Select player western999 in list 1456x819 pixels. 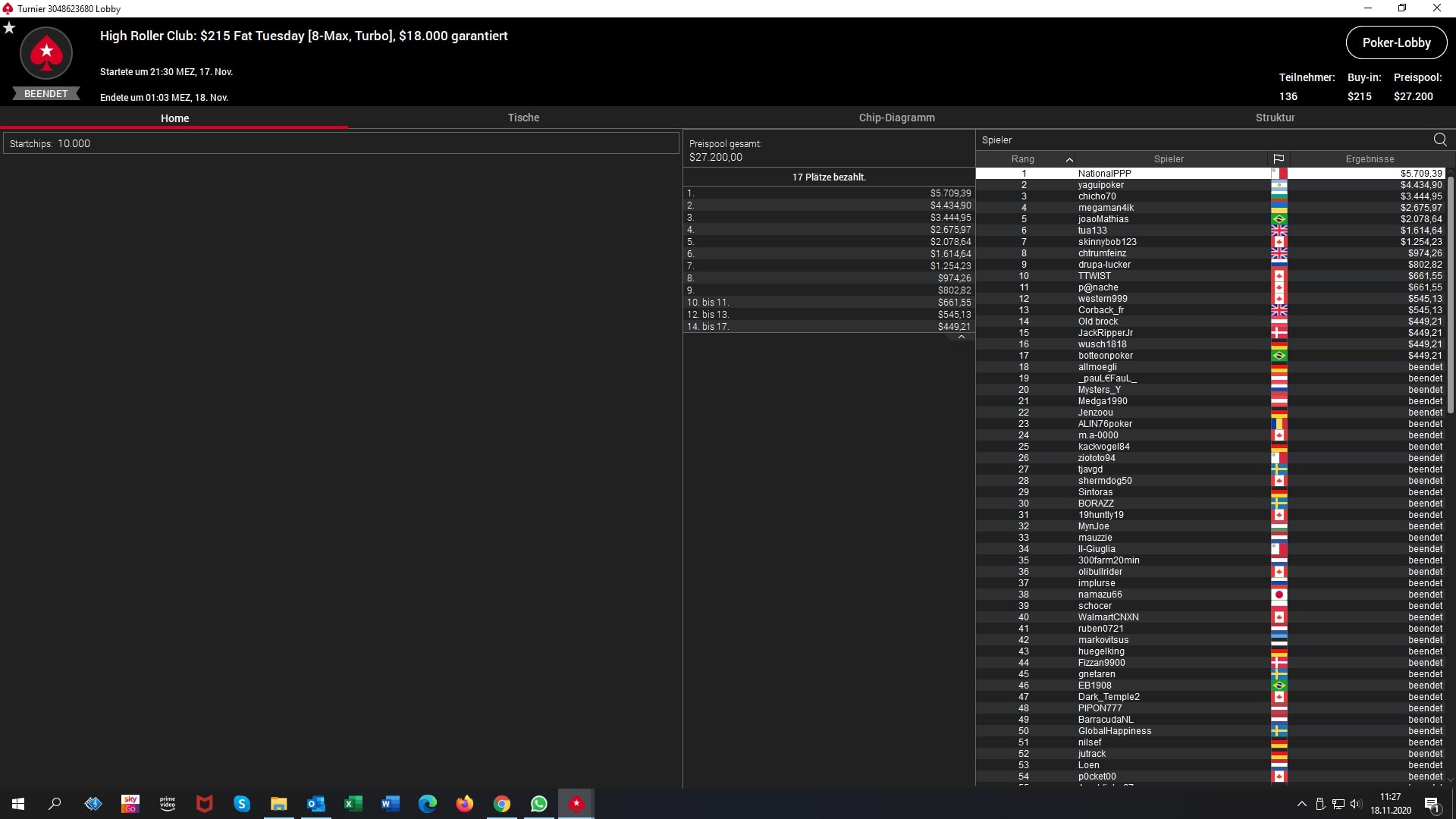tap(1210, 299)
